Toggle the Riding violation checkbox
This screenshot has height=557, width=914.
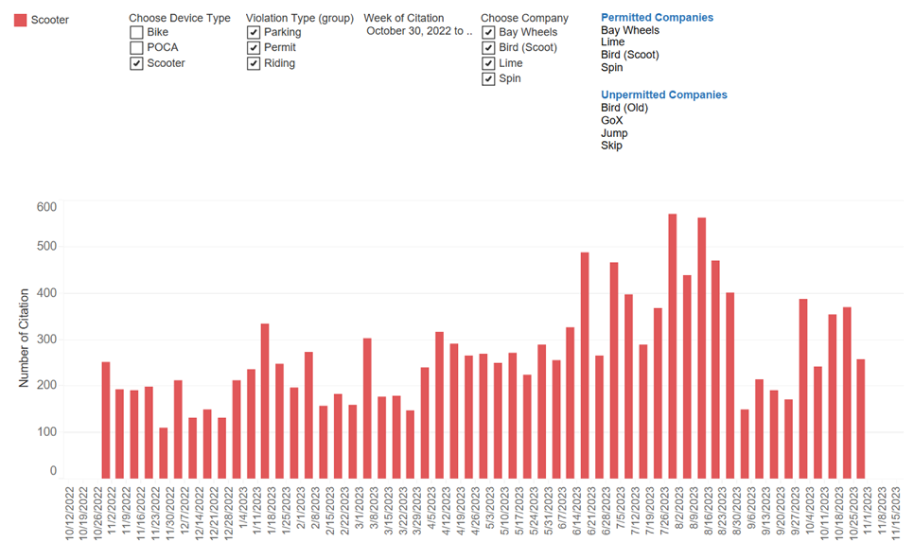click(254, 64)
